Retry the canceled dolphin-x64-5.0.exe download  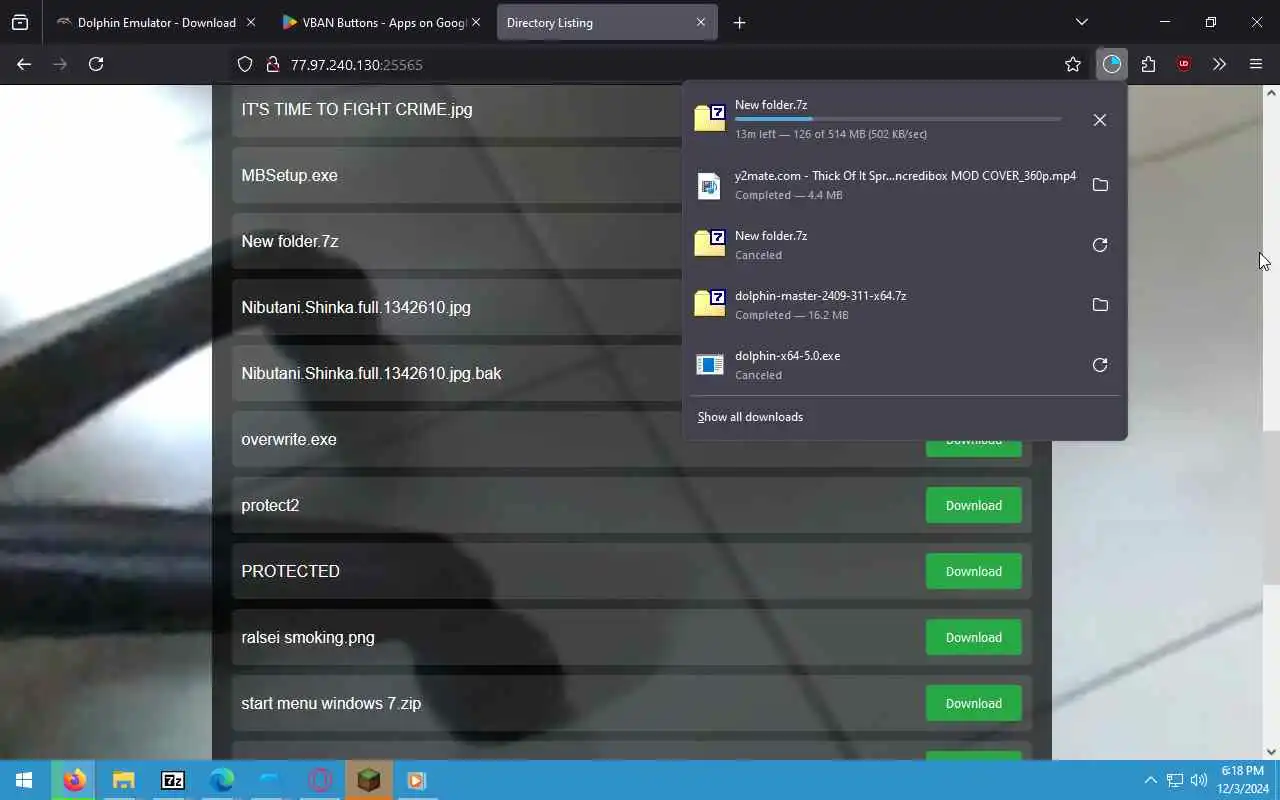point(1100,365)
